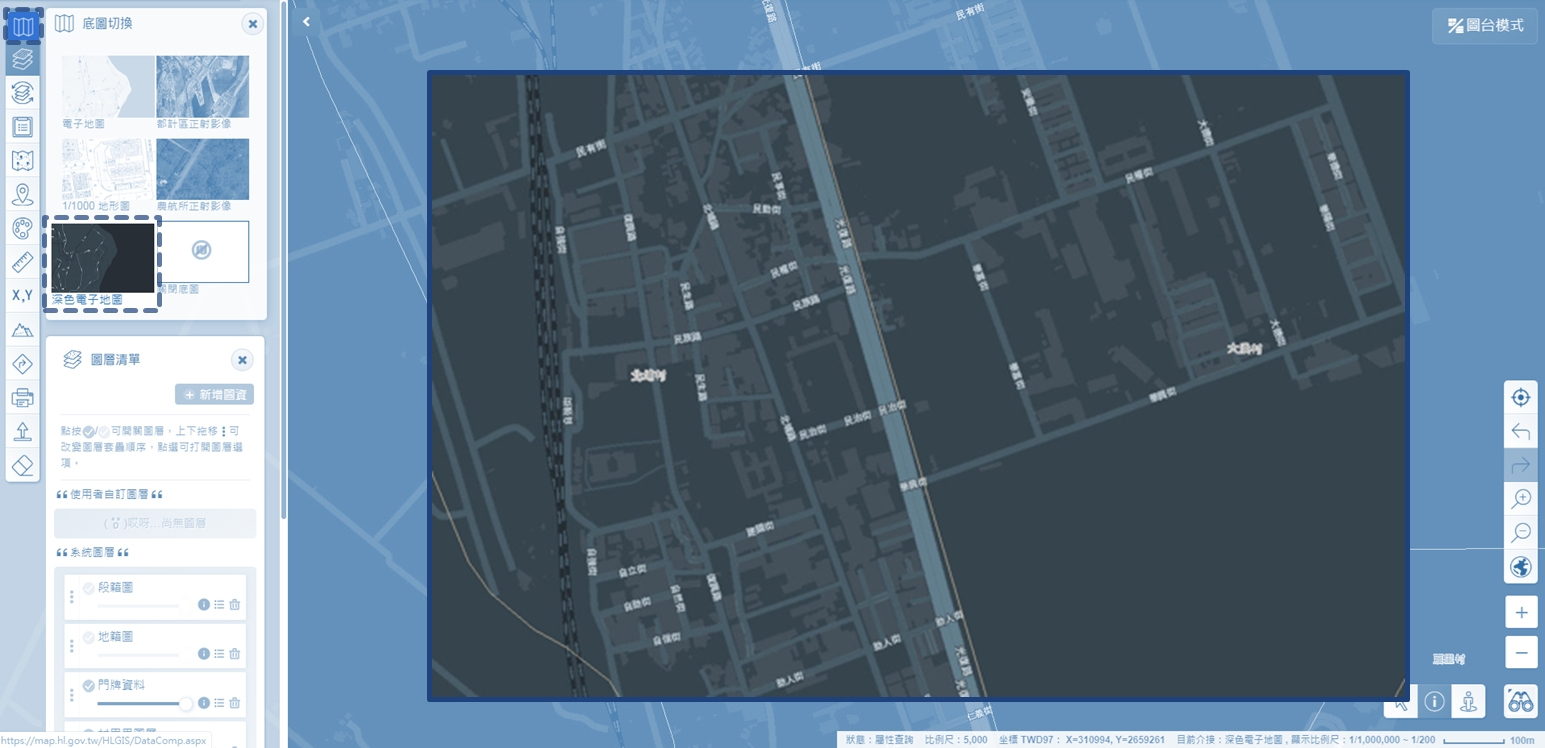Toggle visibility of 地籍圖 layer

89,637
